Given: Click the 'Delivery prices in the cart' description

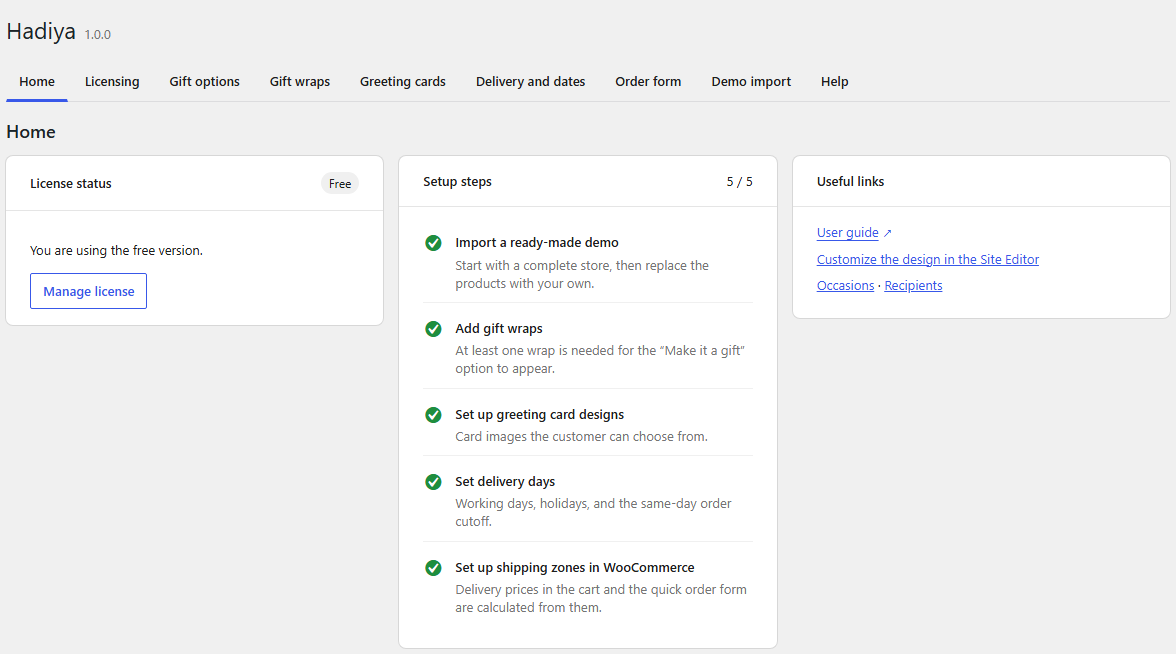Looking at the screenshot, I should tap(601, 598).
